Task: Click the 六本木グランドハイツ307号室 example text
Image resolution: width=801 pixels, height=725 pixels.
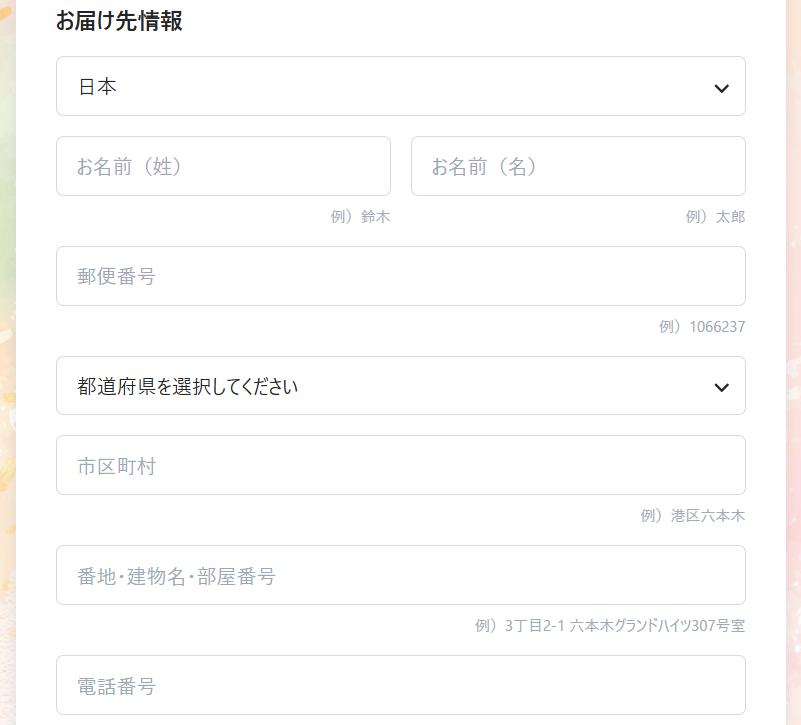Action: pos(657,625)
